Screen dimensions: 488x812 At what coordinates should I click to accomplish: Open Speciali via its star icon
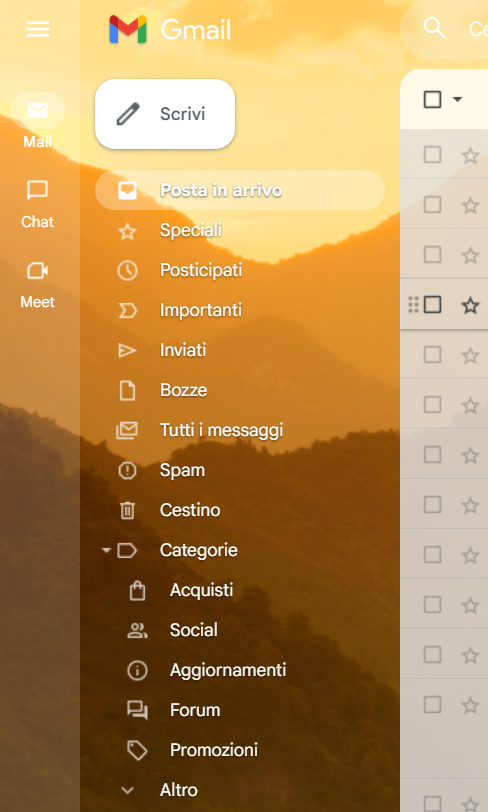click(x=127, y=230)
